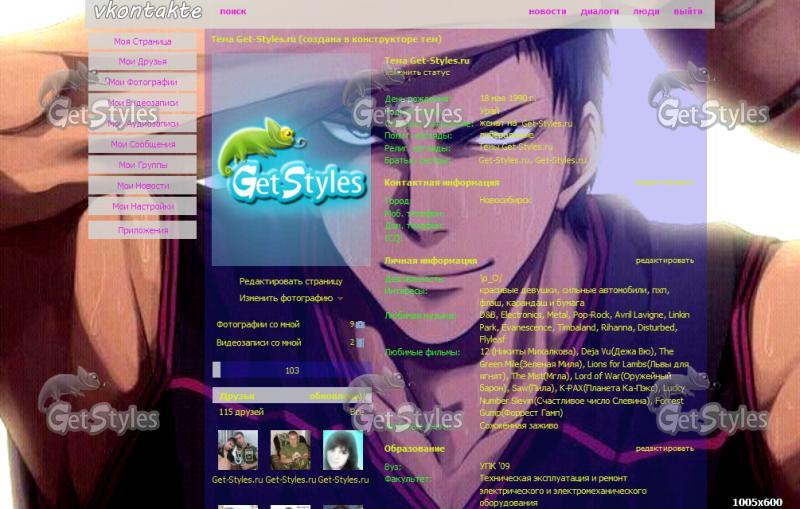Click редактировать next to Контактная информация
Screen dimensions: 800x509
pyautogui.click(x=664, y=183)
